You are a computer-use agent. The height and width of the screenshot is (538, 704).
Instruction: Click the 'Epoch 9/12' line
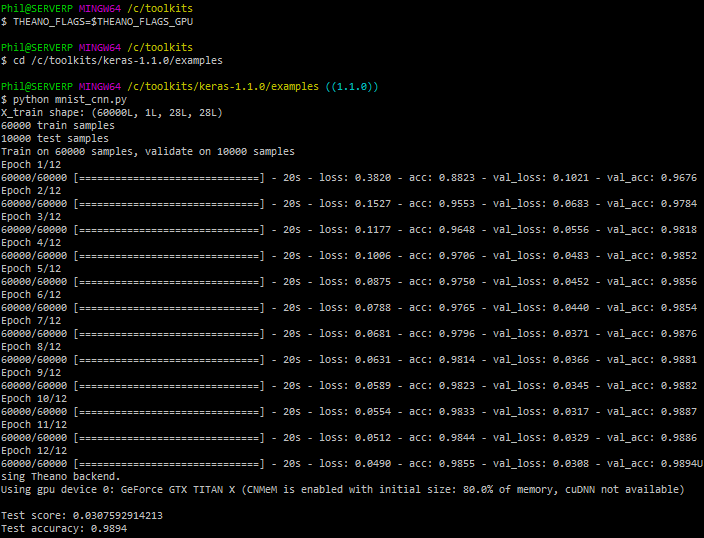[x=31, y=373]
